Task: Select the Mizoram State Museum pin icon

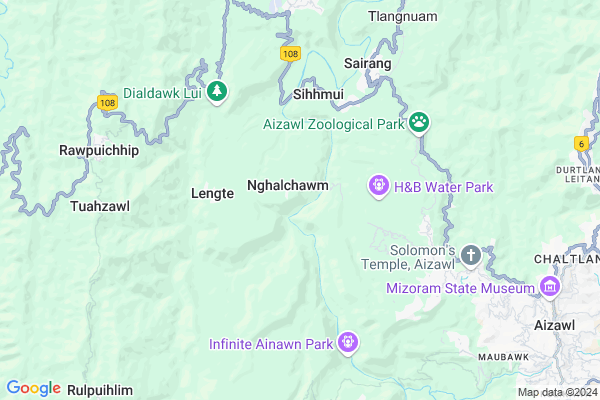Action: click(x=550, y=287)
